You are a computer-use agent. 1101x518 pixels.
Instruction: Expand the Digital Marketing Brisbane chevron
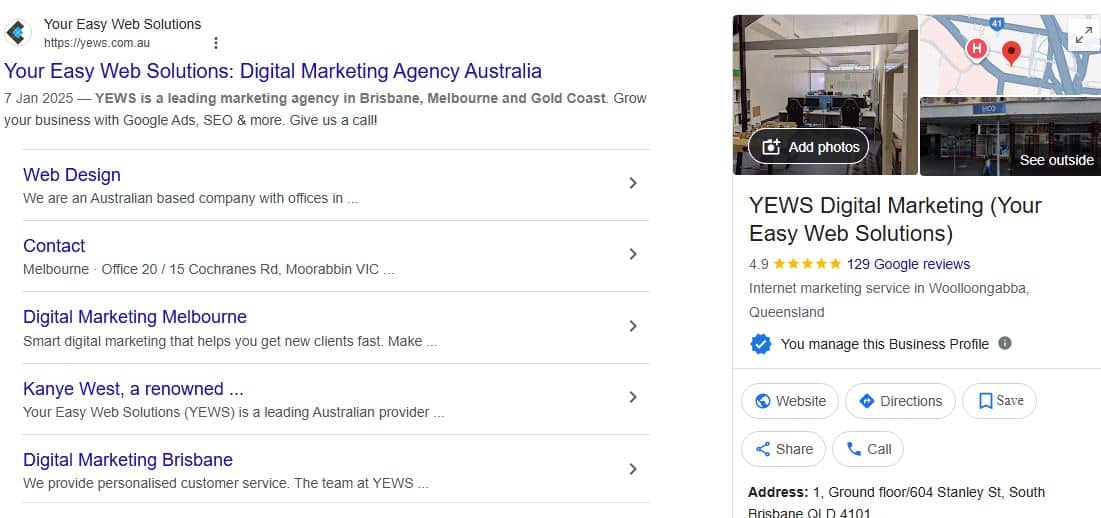(x=632, y=469)
